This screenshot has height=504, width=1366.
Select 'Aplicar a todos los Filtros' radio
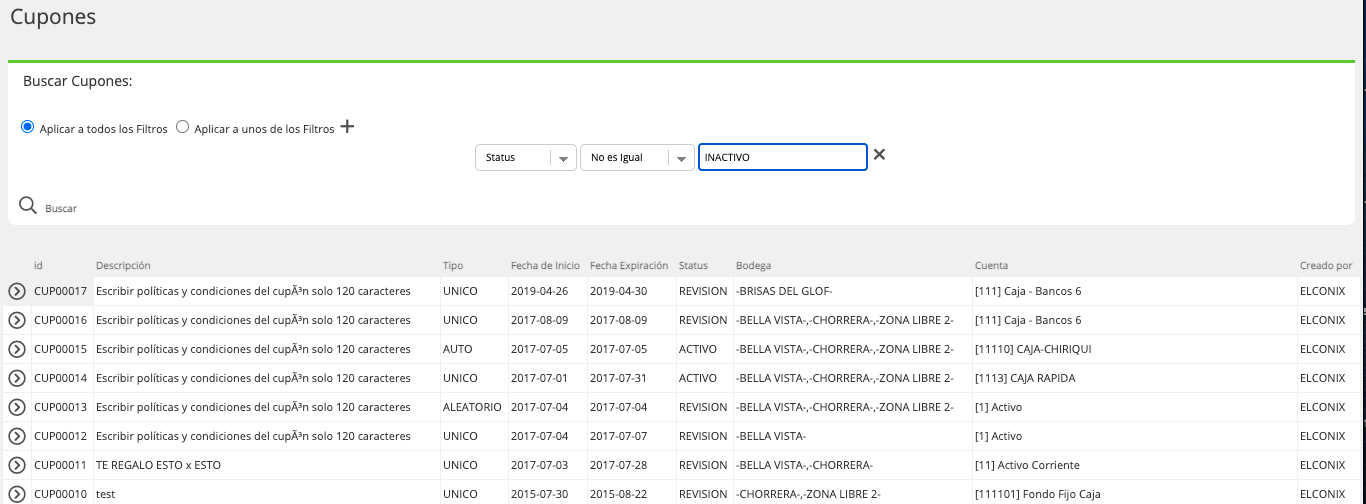click(x=28, y=127)
